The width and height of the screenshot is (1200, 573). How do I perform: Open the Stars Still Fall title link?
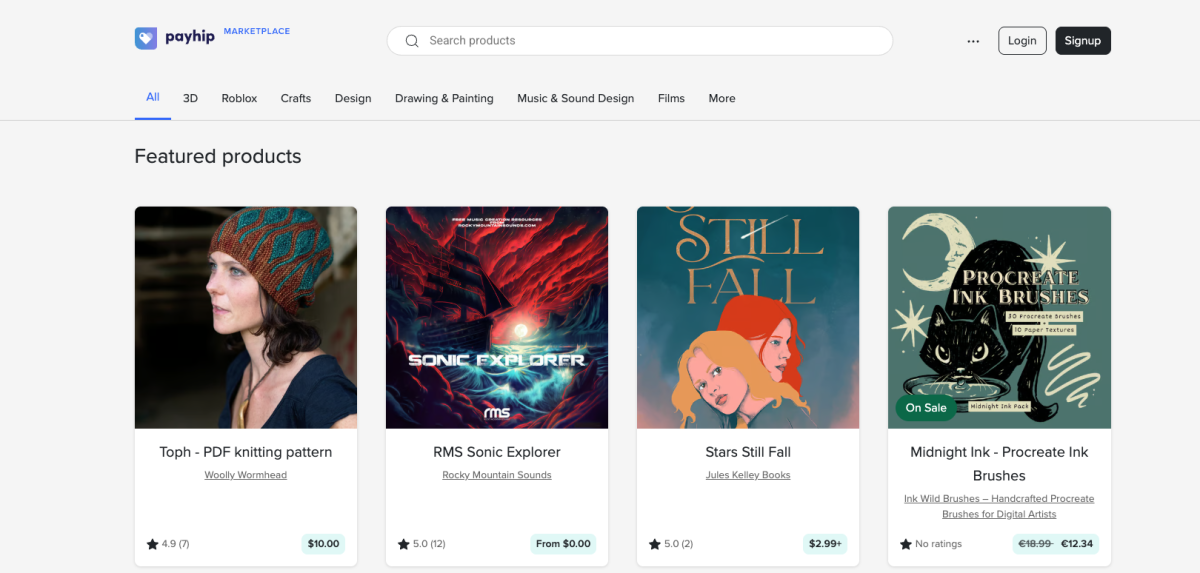tap(748, 452)
